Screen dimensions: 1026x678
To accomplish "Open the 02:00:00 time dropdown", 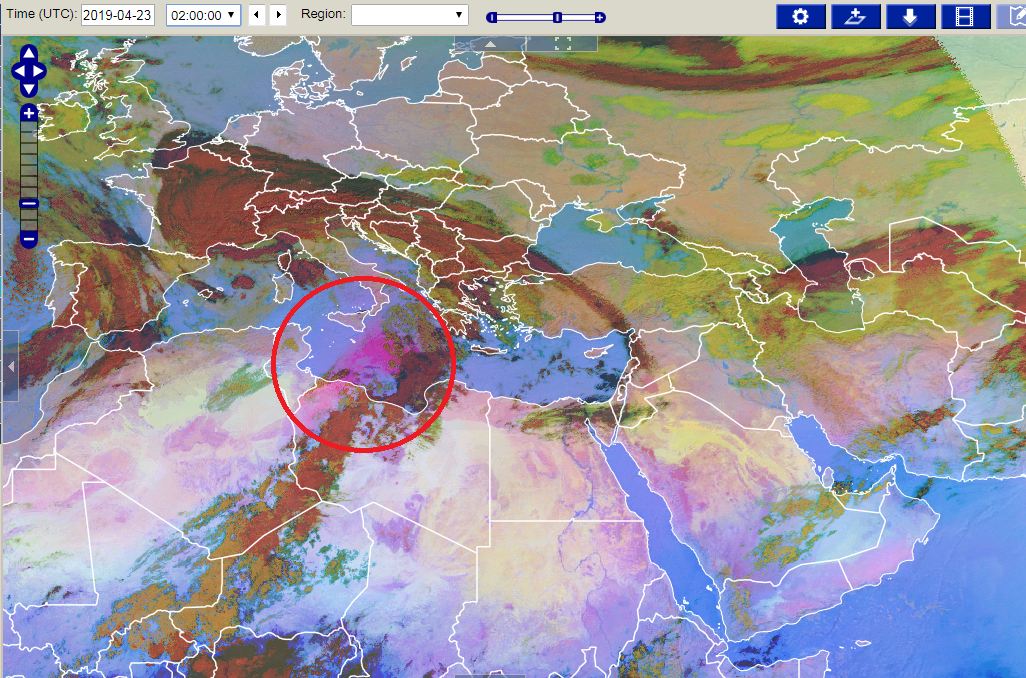I will tap(203, 15).
